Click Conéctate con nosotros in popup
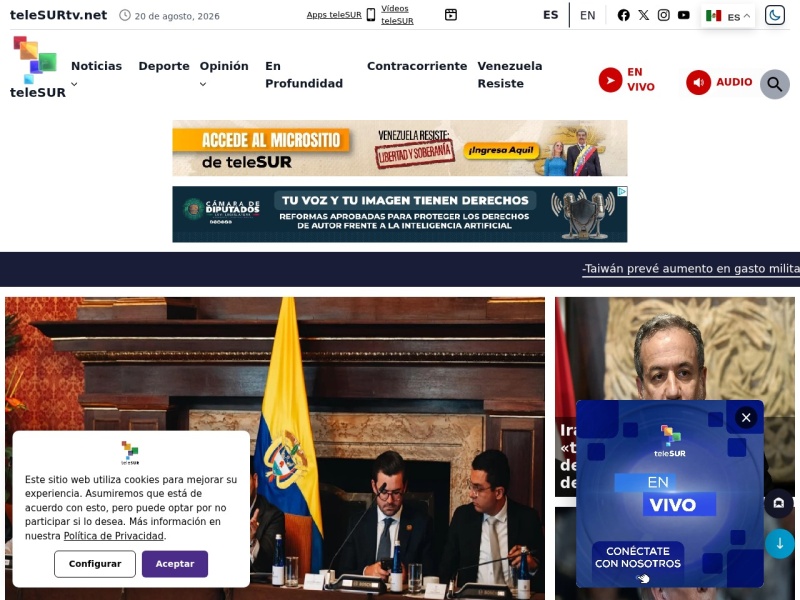This screenshot has height=600, width=800. point(638,557)
